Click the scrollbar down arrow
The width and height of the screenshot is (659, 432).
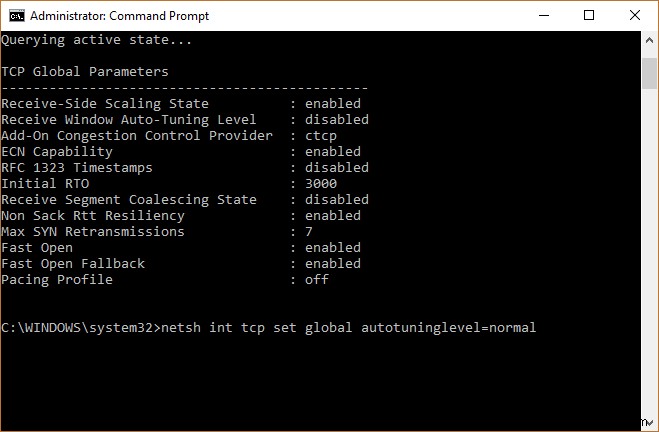pos(649,422)
